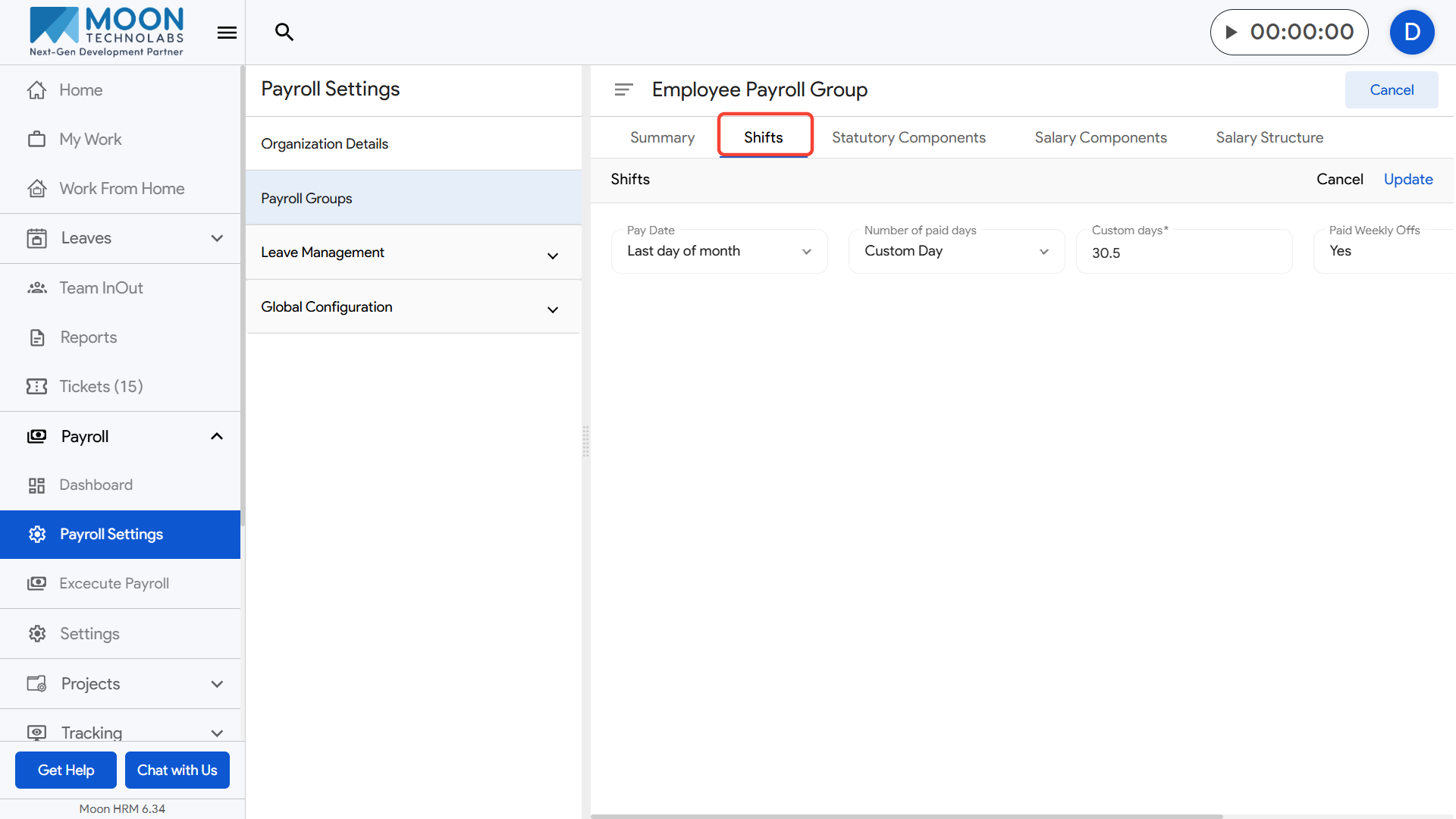The height and width of the screenshot is (819, 1456).
Task: Open Number of paid days dropdown
Action: 955,252
